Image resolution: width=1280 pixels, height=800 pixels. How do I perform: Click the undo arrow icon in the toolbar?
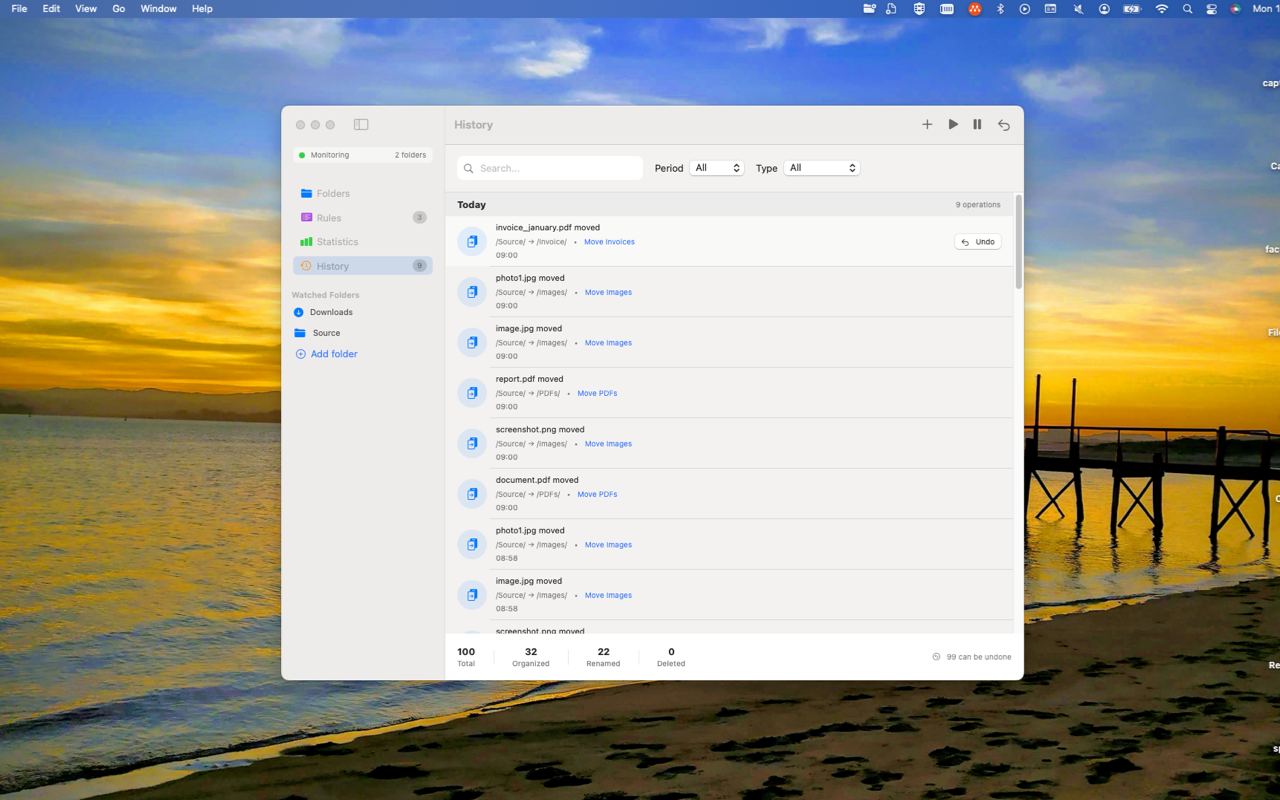1003,124
